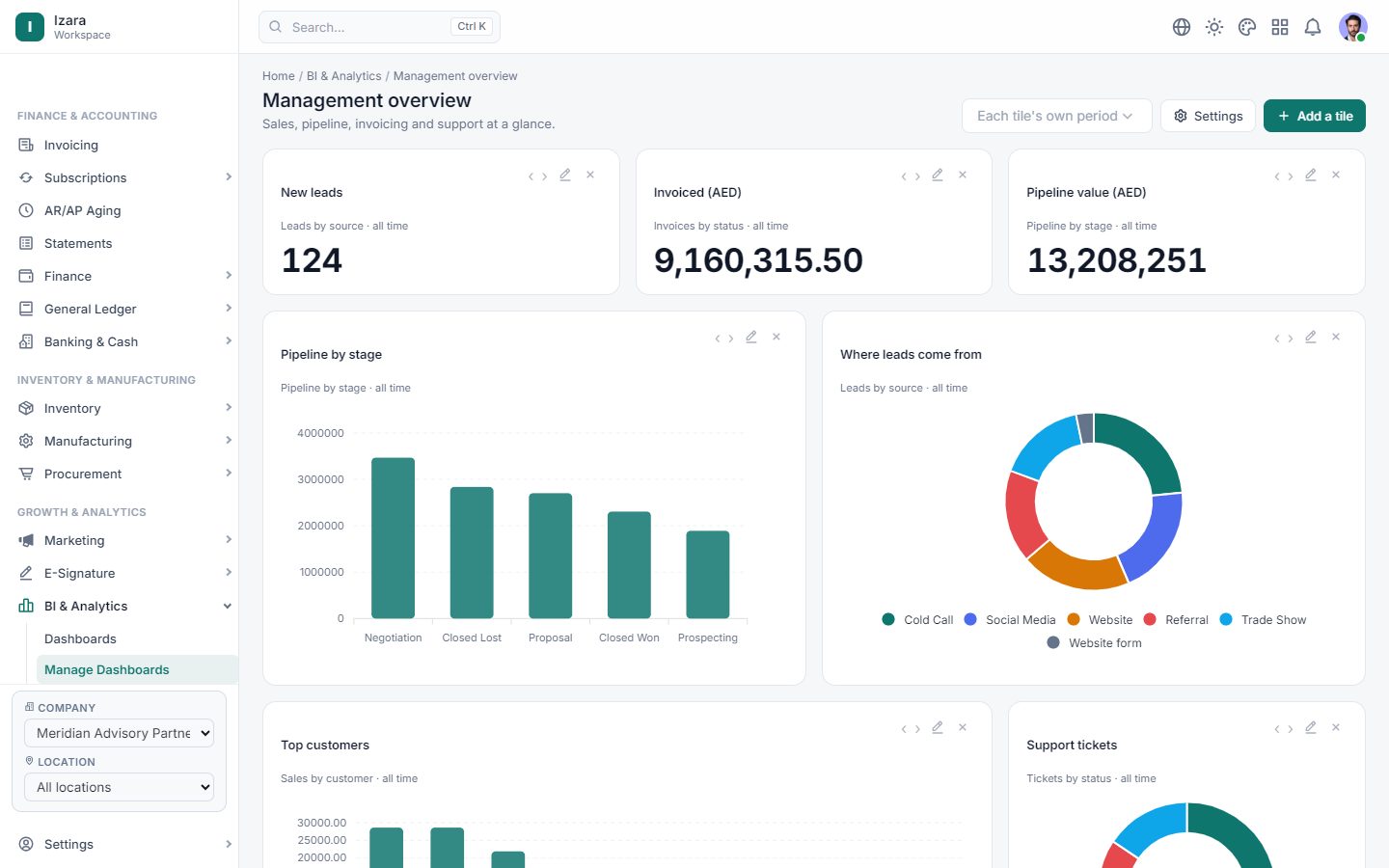Edit the Pipeline value (AED) tile

point(1311,175)
